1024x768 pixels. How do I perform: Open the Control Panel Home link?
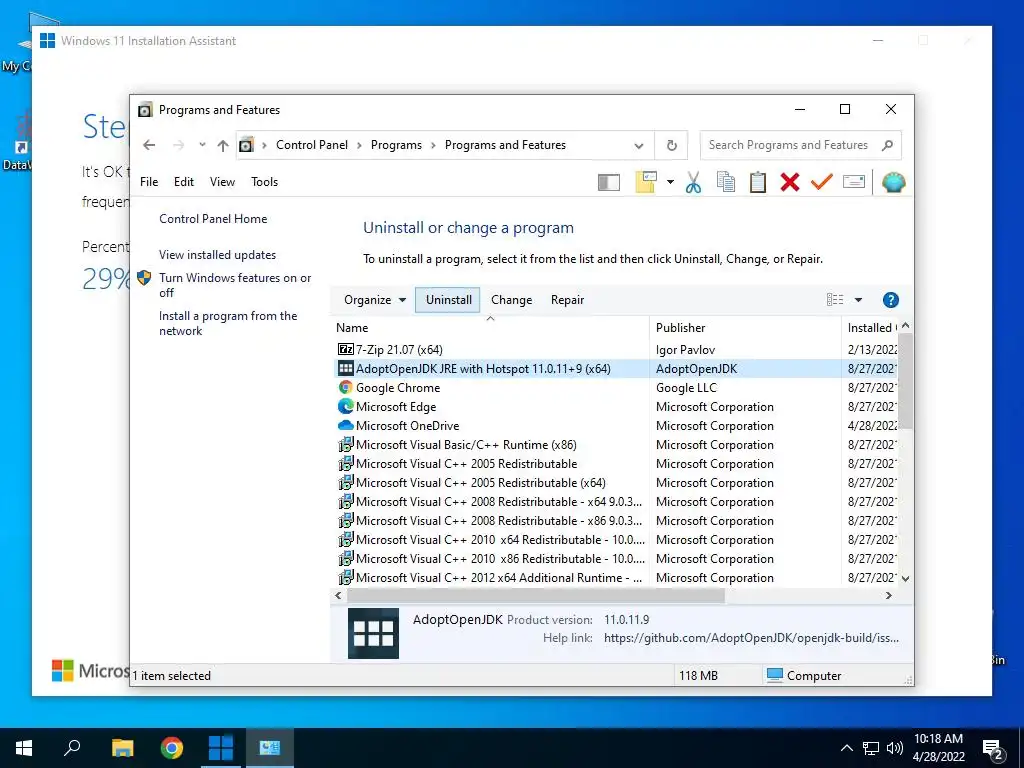(213, 219)
